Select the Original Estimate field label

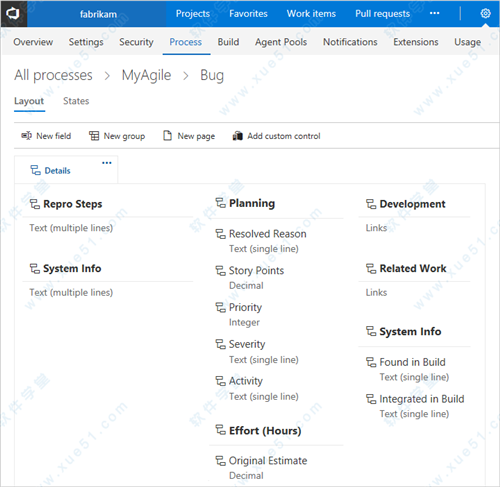pyautogui.click(x=268, y=461)
